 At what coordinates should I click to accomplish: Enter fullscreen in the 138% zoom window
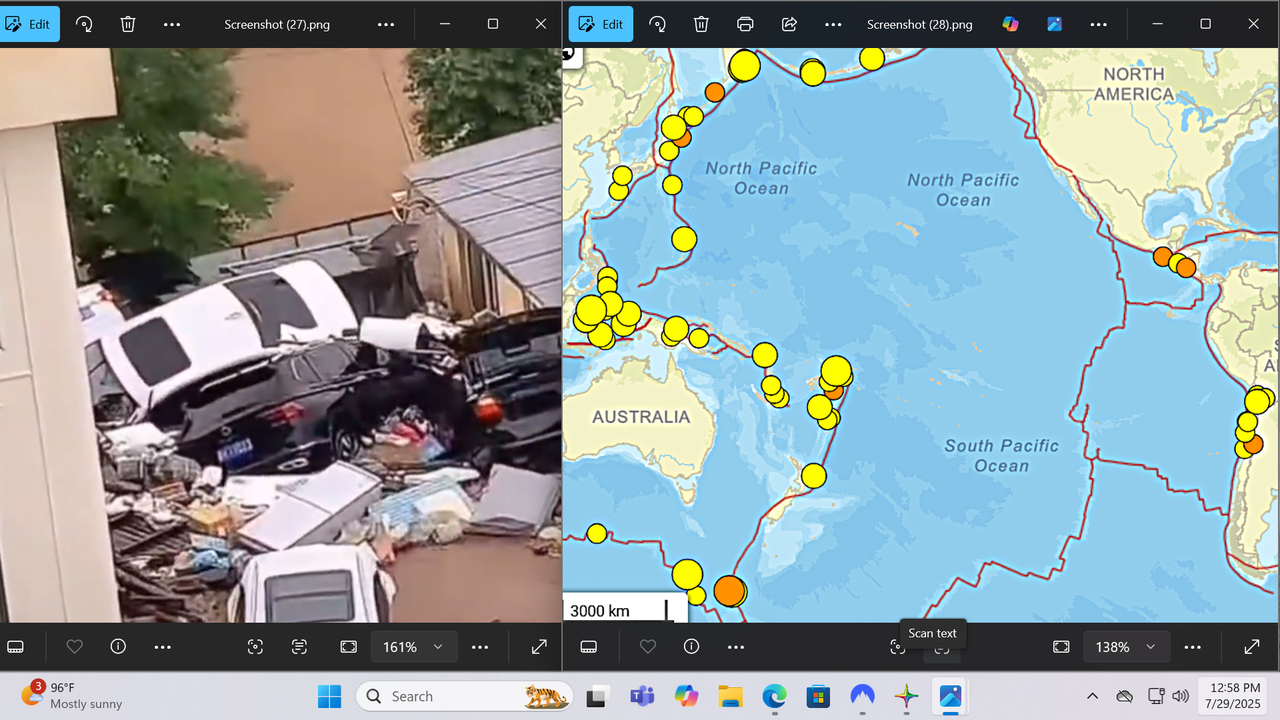(1252, 647)
